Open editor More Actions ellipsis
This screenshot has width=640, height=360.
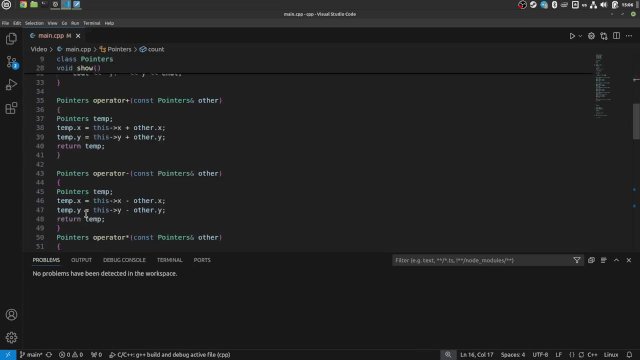click(629, 36)
